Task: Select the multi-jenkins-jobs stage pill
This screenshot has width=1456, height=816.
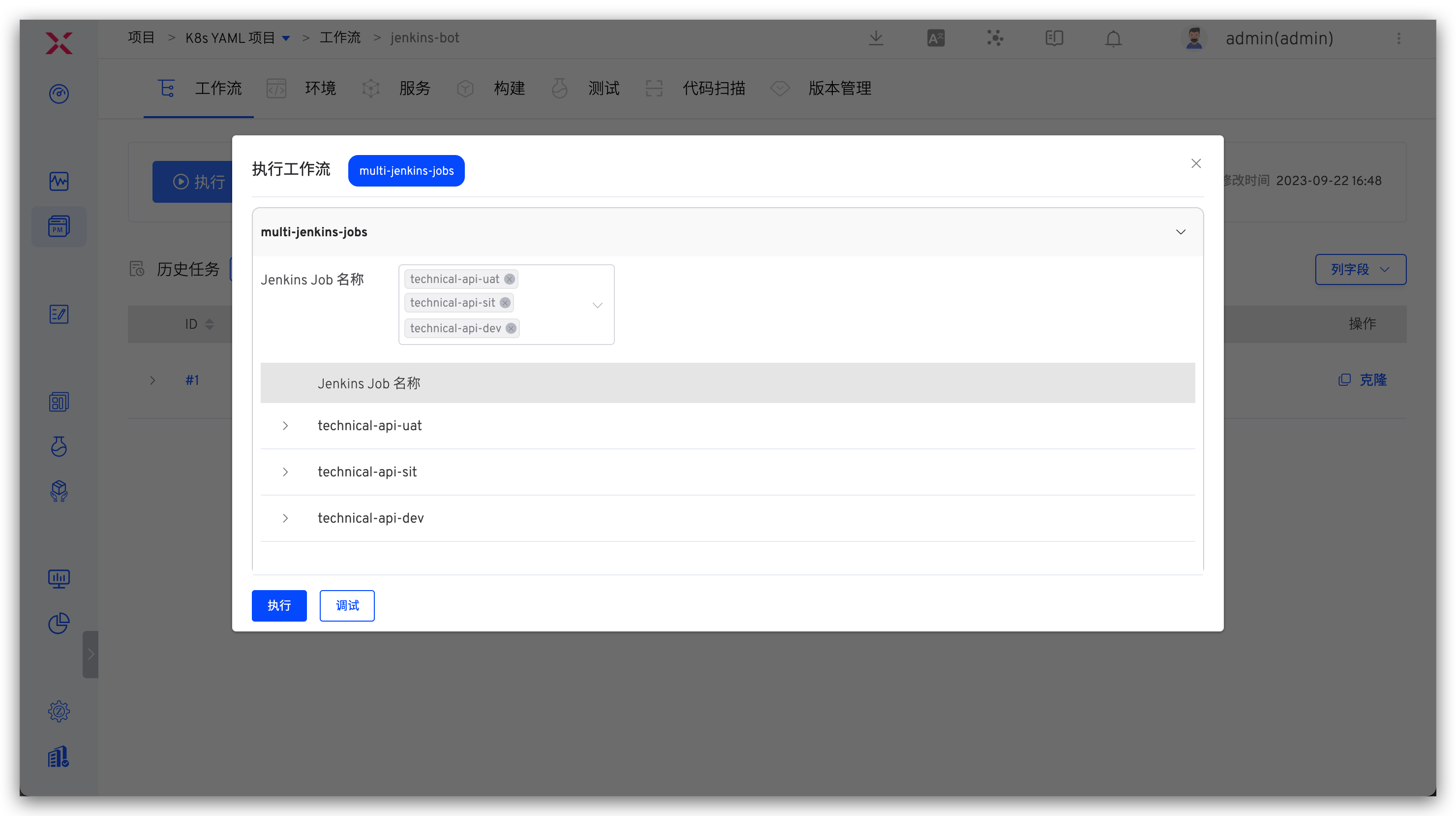Action: click(x=406, y=171)
